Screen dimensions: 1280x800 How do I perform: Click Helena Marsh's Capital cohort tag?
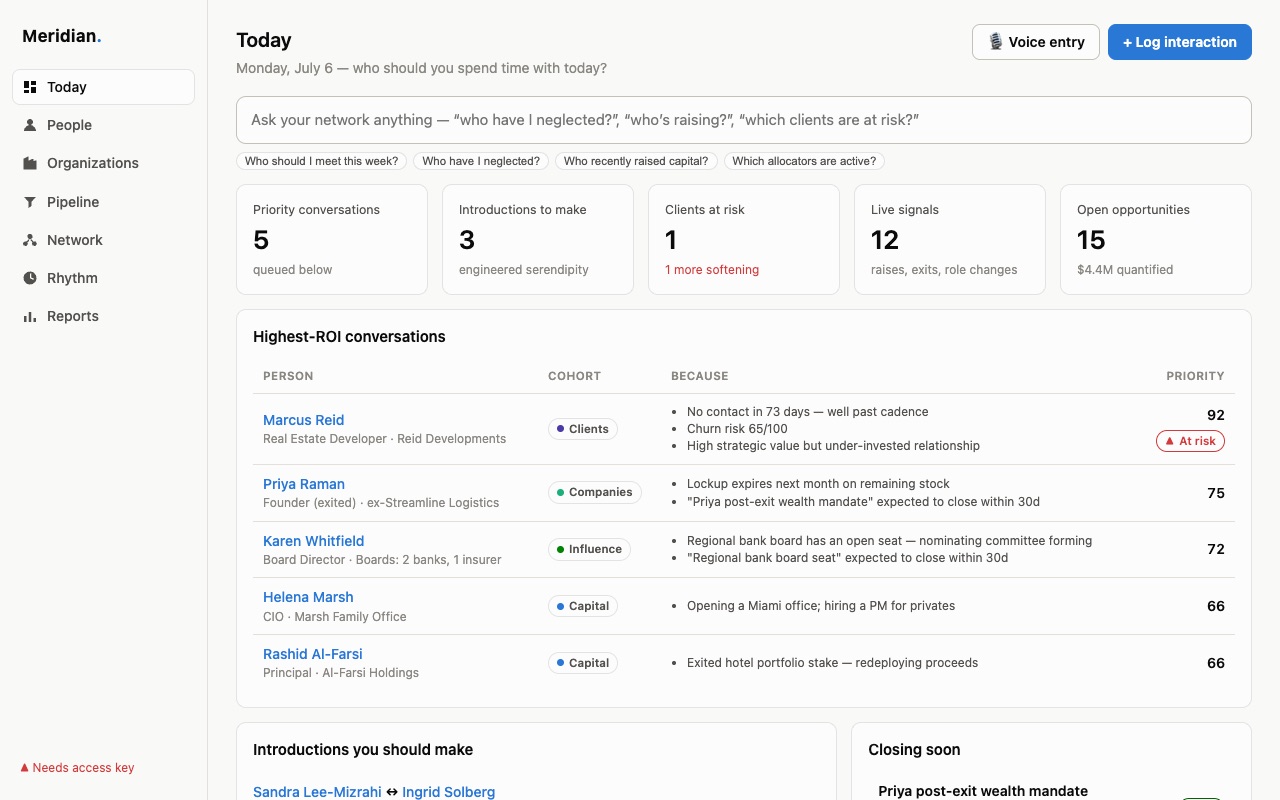[583, 606]
